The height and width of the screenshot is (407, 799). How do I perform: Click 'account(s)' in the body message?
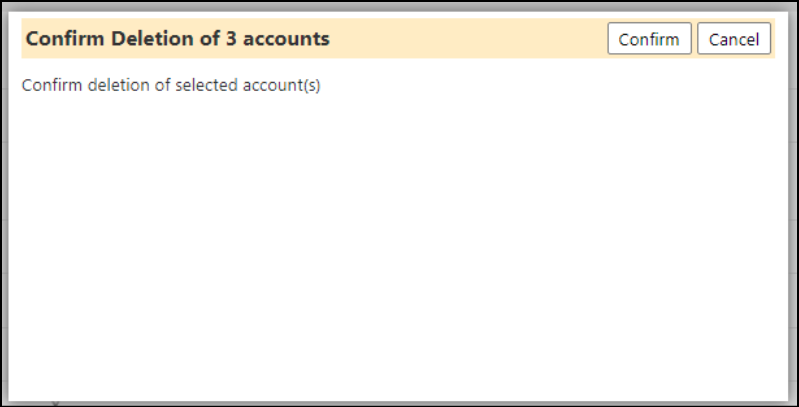281,85
